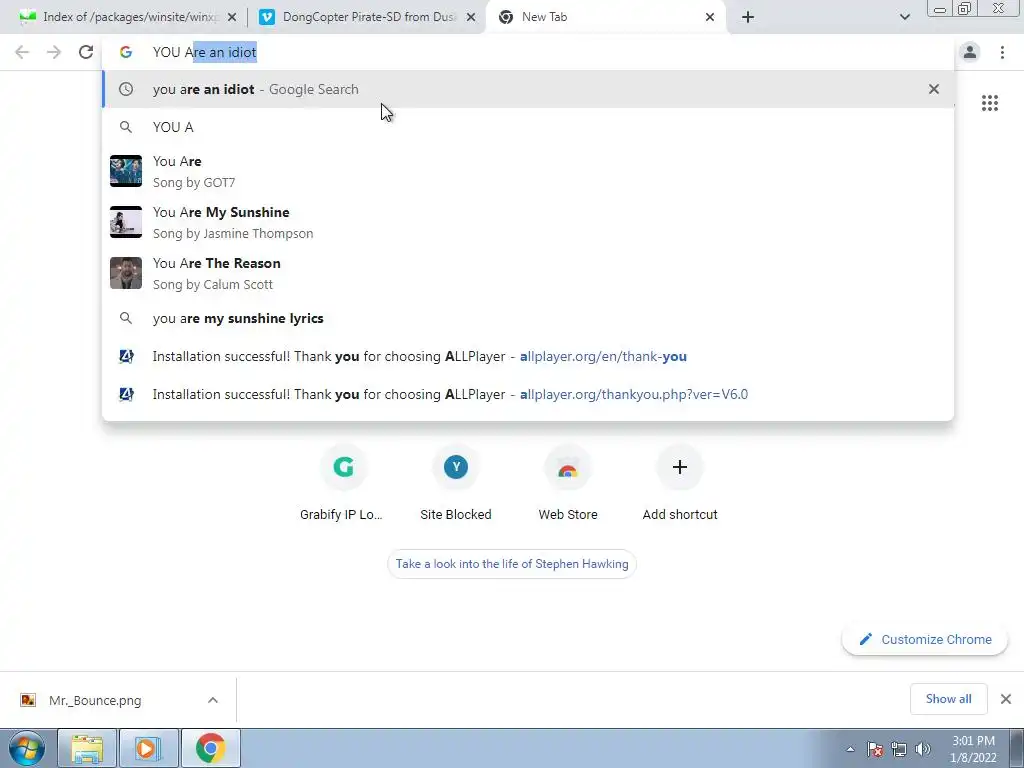Screen dimensions: 1024x768
Task: Open the Windows Start menu
Action: 26,748
